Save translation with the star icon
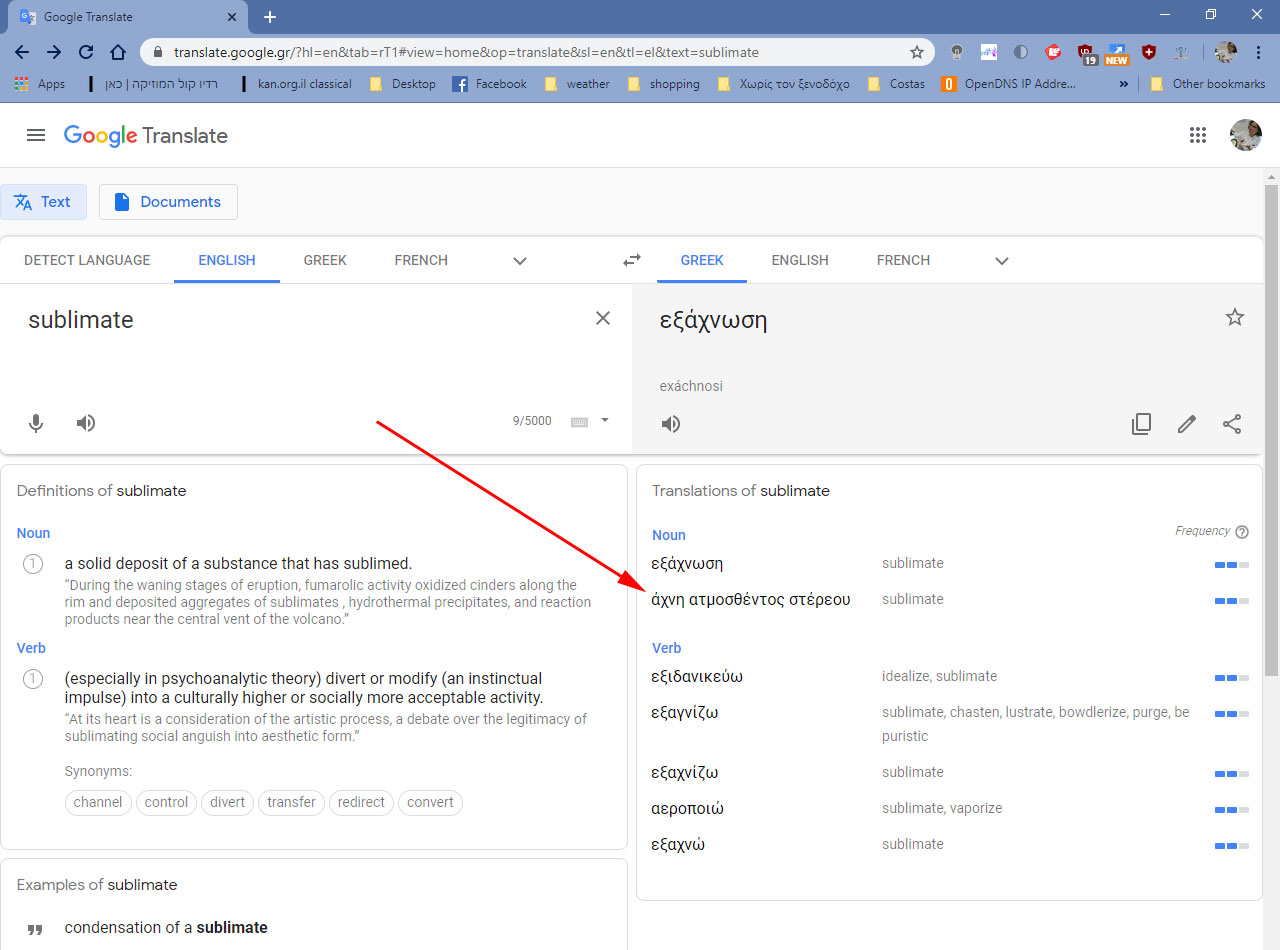1280x950 pixels. point(1235,317)
